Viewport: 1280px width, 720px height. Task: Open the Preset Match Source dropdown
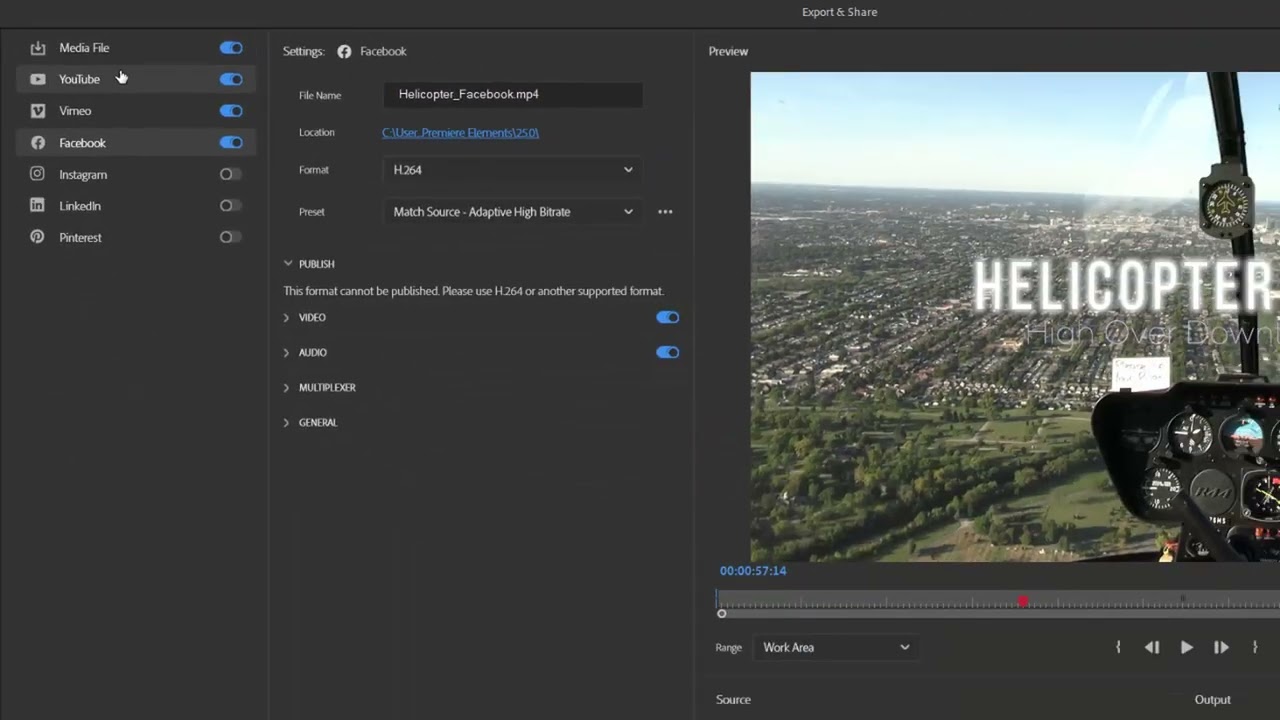pyautogui.click(x=513, y=212)
